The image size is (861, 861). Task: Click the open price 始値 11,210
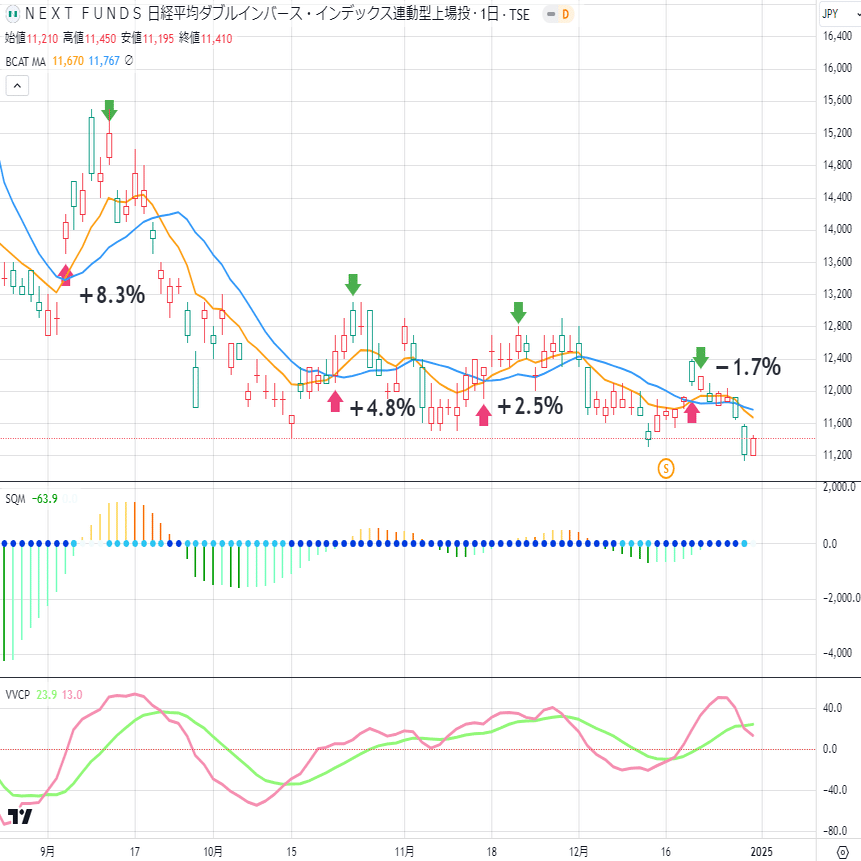point(31,38)
